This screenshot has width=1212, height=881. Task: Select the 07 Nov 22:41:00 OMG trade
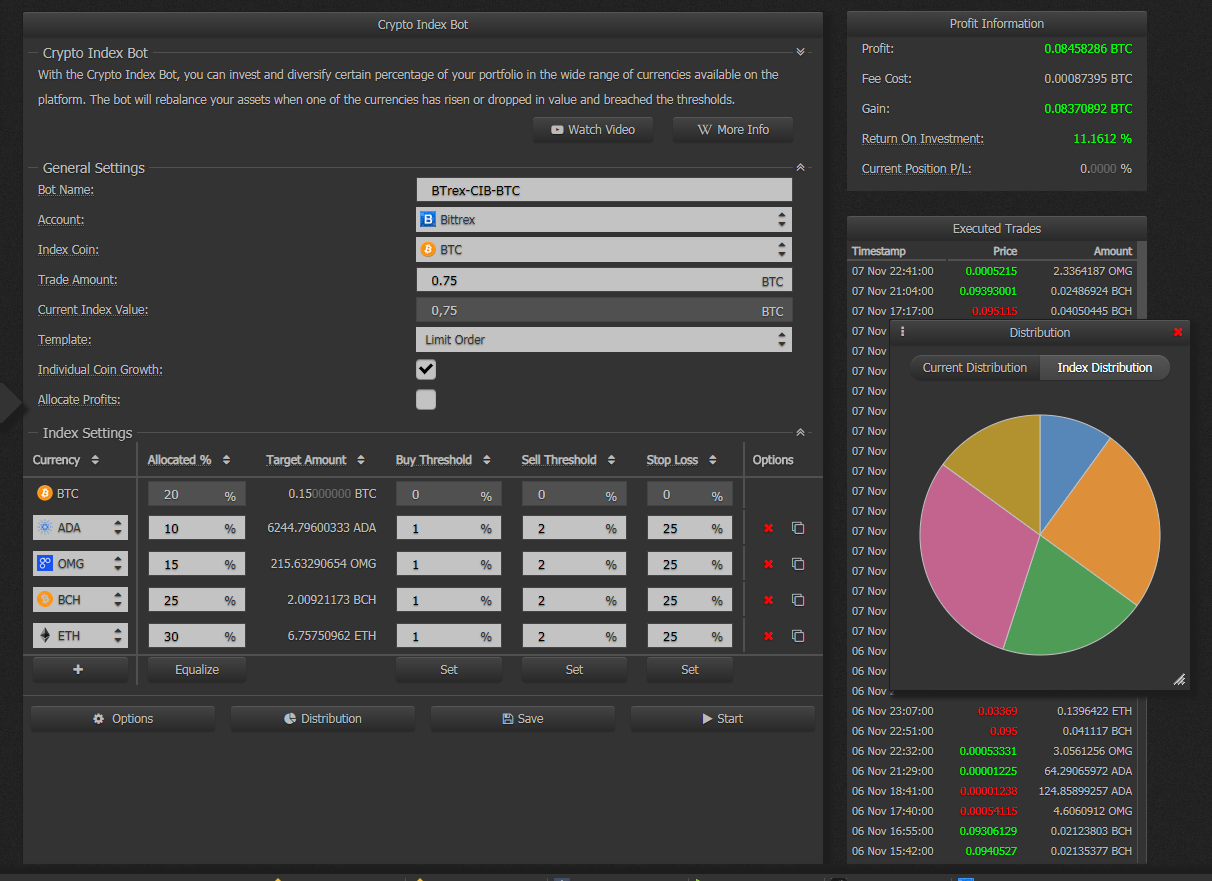pyautogui.click(x=992, y=271)
